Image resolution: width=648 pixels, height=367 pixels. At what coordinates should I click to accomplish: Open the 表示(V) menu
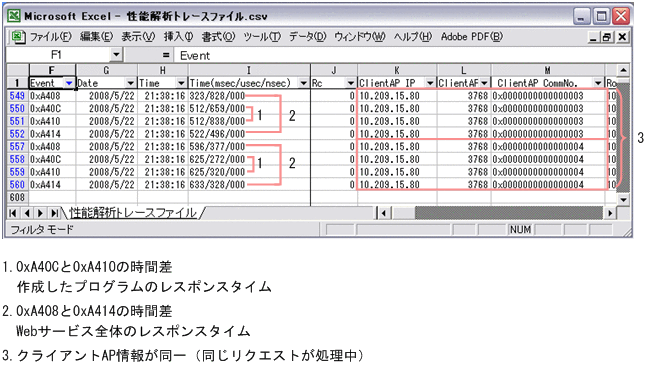pos(138,37)
